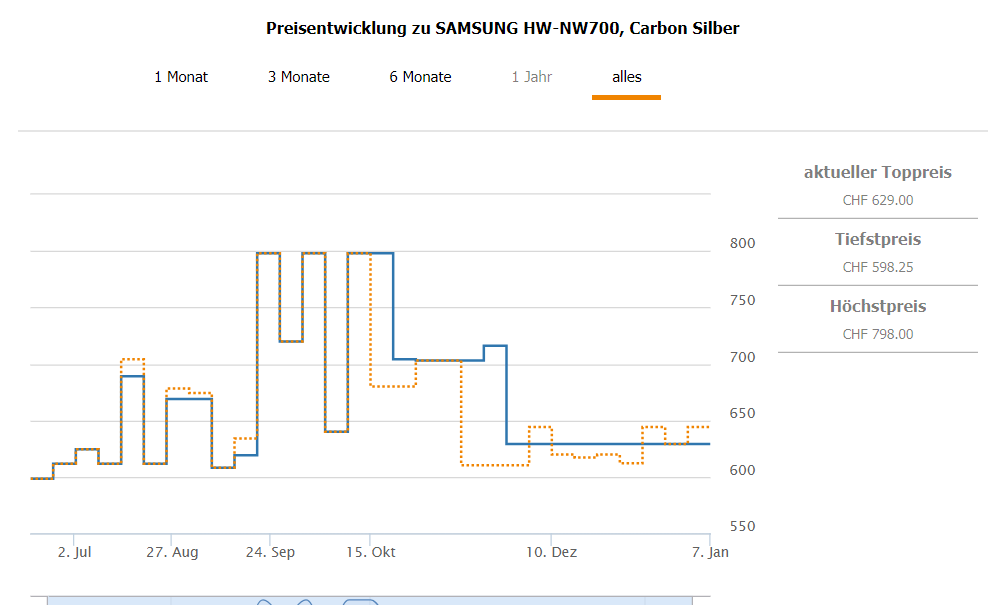Click the '2. Jul' date axis label
This screenshot has height=605, width=989.
74,552
